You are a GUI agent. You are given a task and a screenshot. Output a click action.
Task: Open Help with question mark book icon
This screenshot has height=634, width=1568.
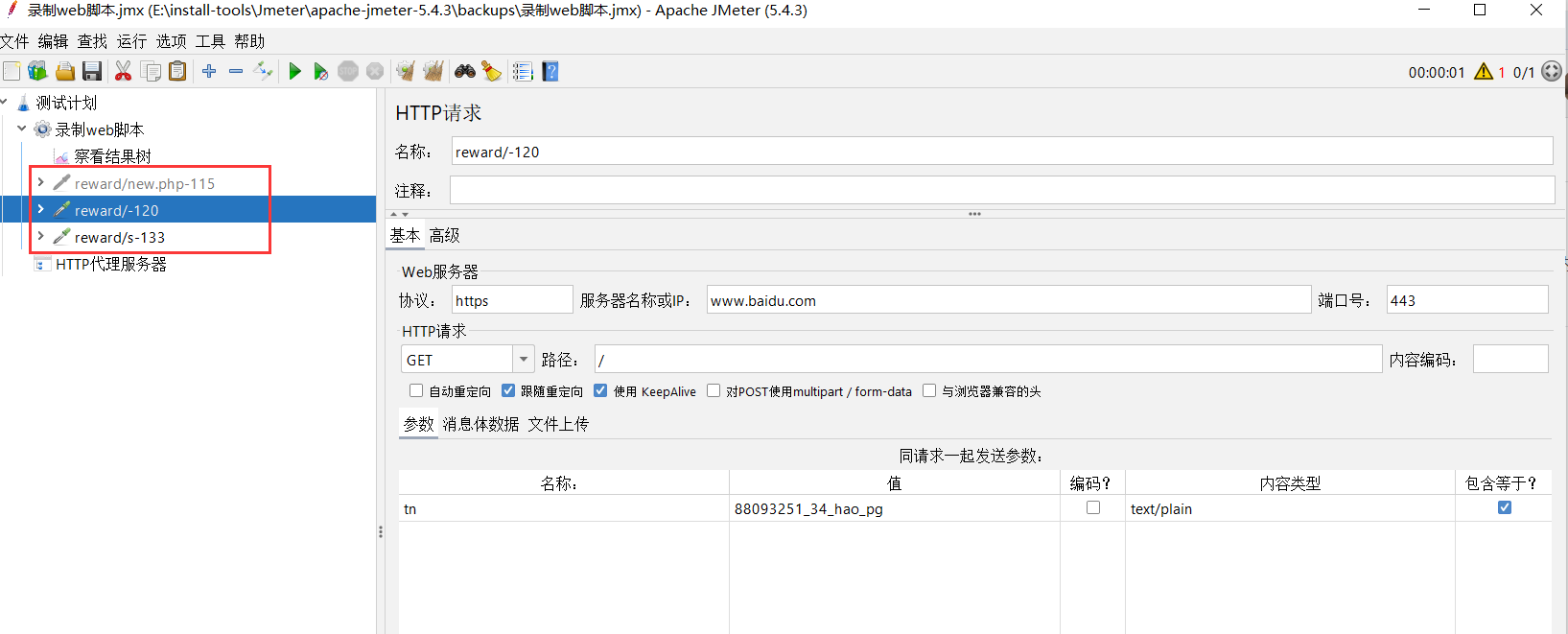[x=550, y=71]
